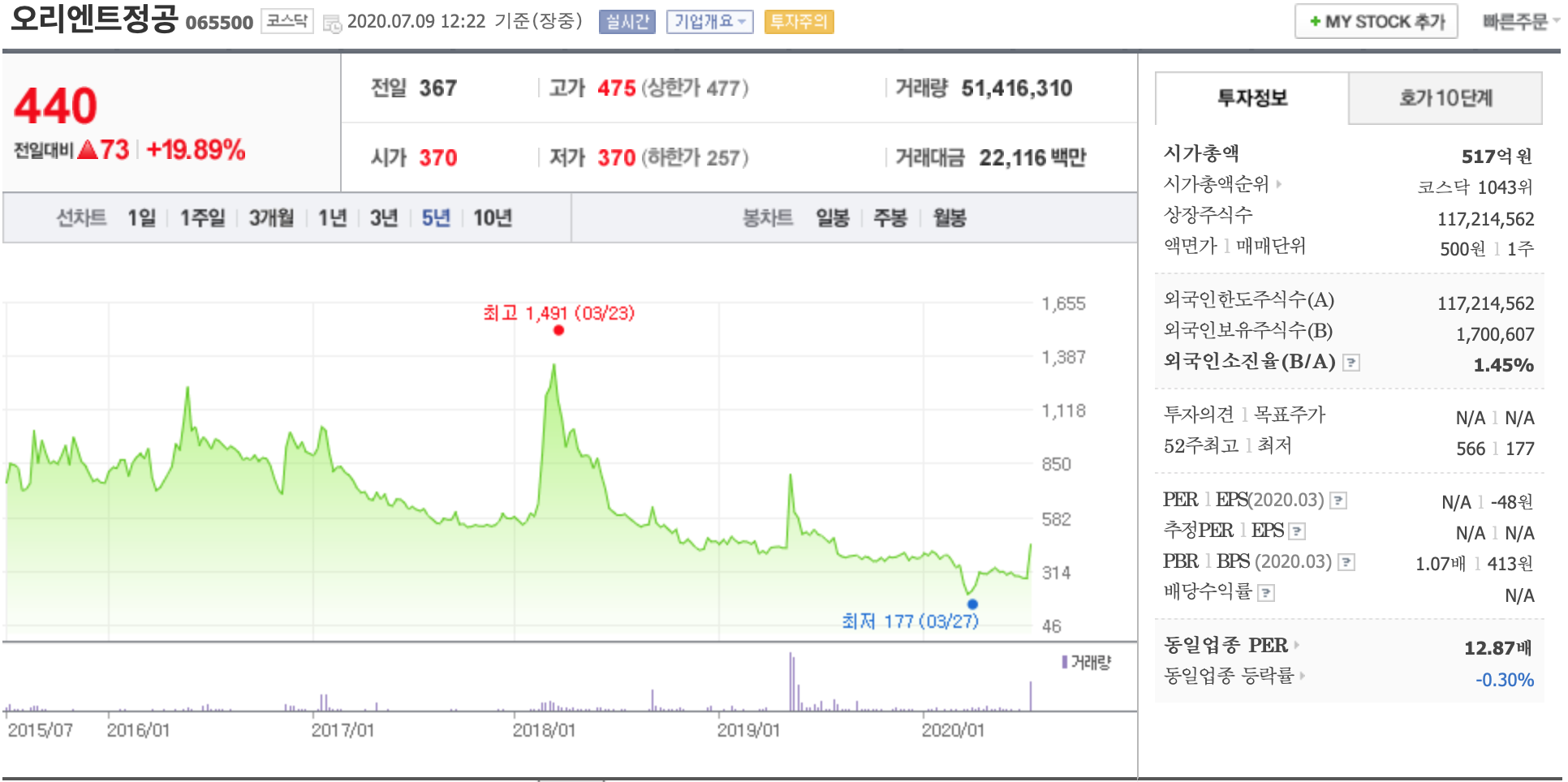Viewport: 1568px width, 782px height.
Task: Click the 동일업종 PER value 12.87배
Action: click(x=1498, y=647)
